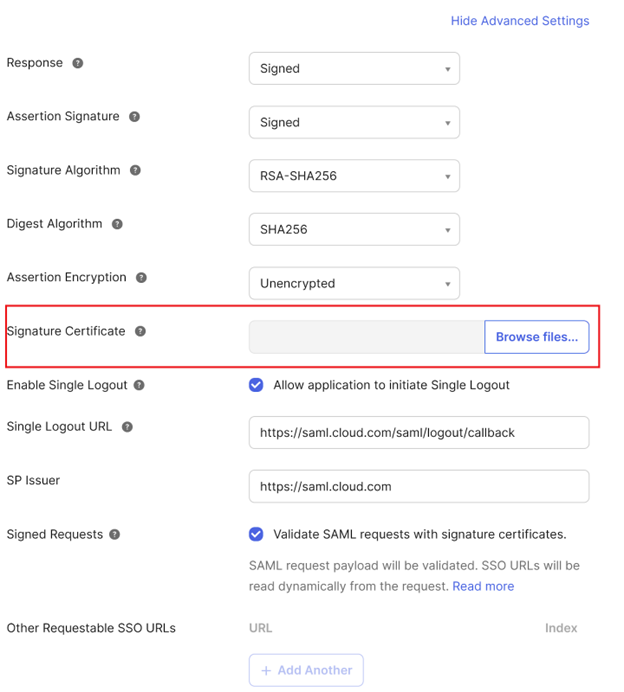Viewport: 624px width, 692px height.
Task: Click Assertion Encryption help icon
Action: [x=141, y=278]
